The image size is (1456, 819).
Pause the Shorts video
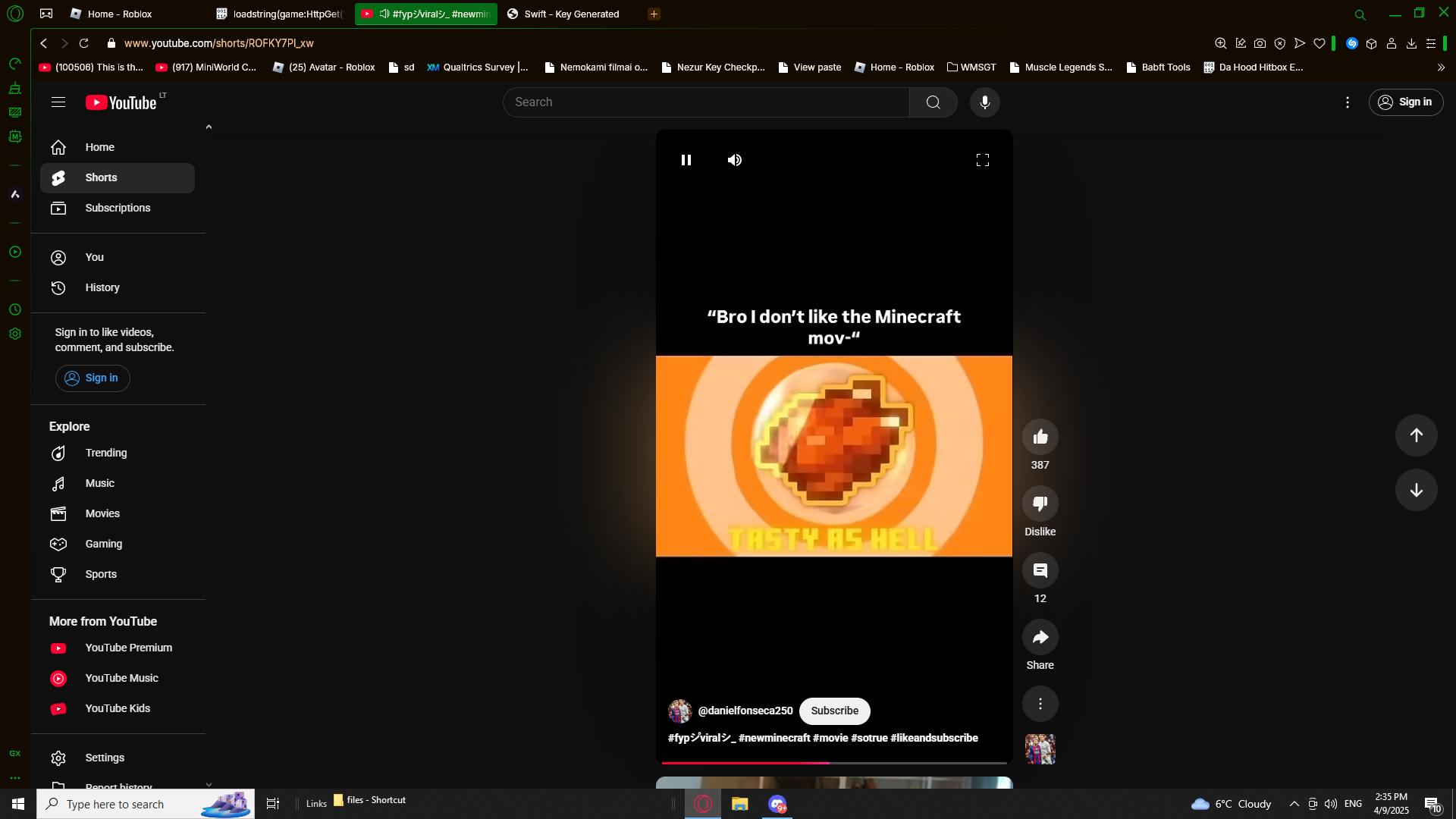click(x=686, y=160)
